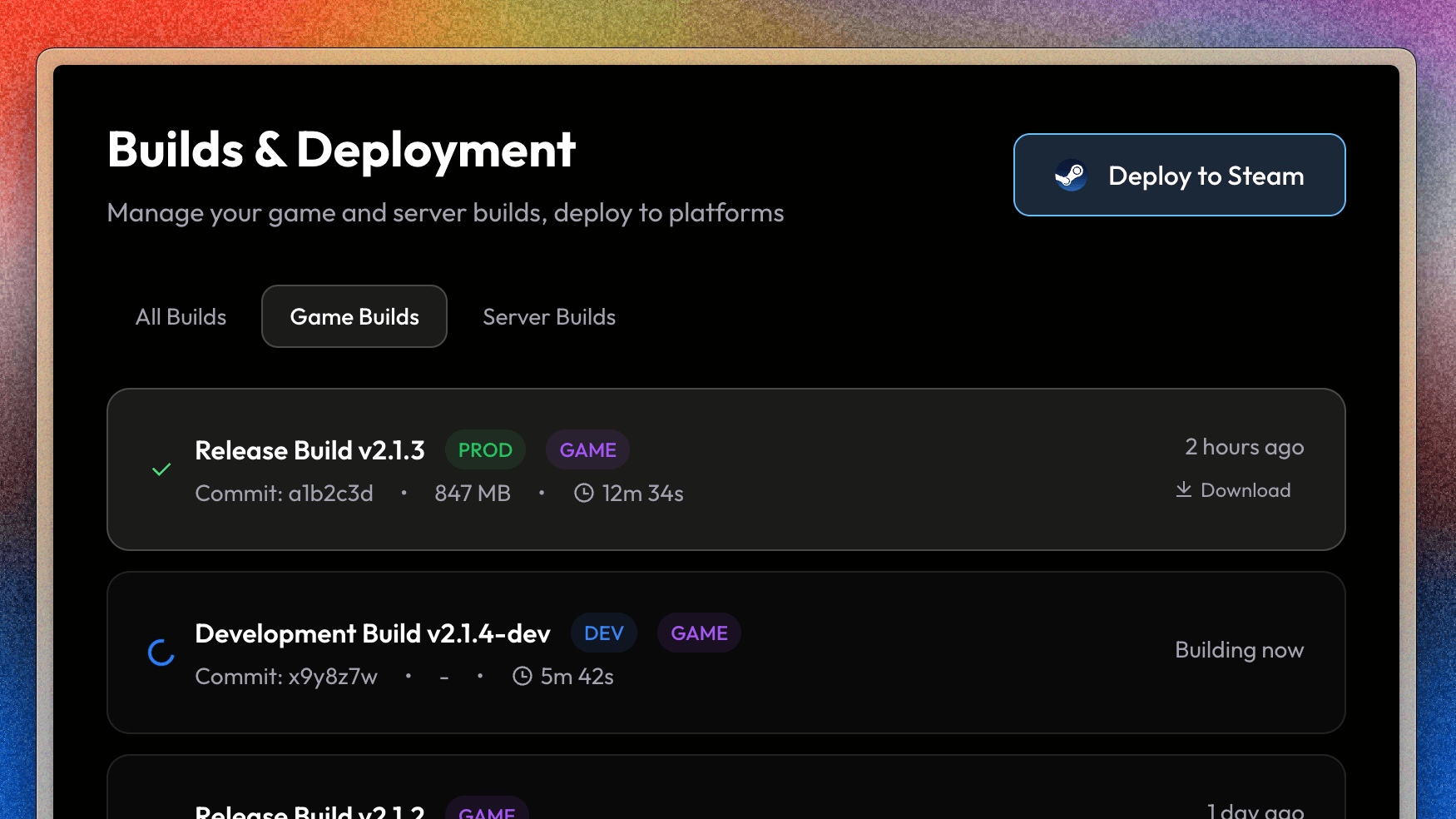Click the blue build spinner beside Development Build v2.1.4-dev
The width and height of the screenshot is (1456, 819).
coord(161,653)
